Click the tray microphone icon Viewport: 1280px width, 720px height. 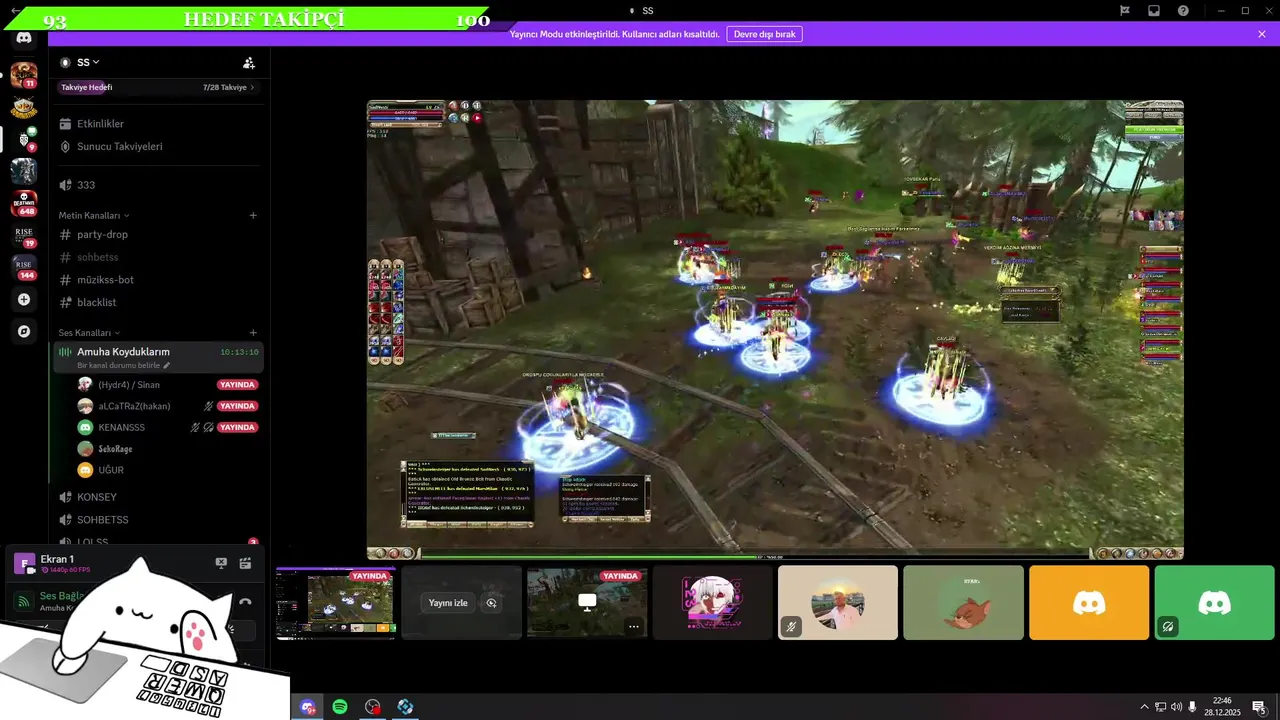pyautogui.click(x=1192, y=707)
